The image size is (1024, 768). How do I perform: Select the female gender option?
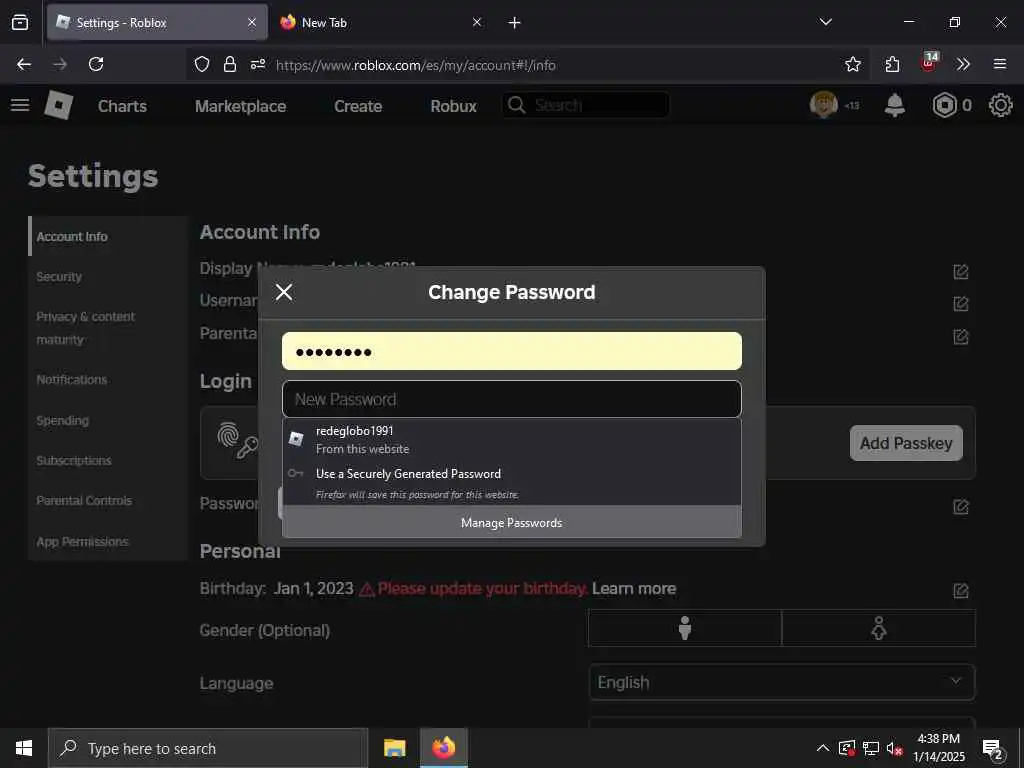click(878, 628)
